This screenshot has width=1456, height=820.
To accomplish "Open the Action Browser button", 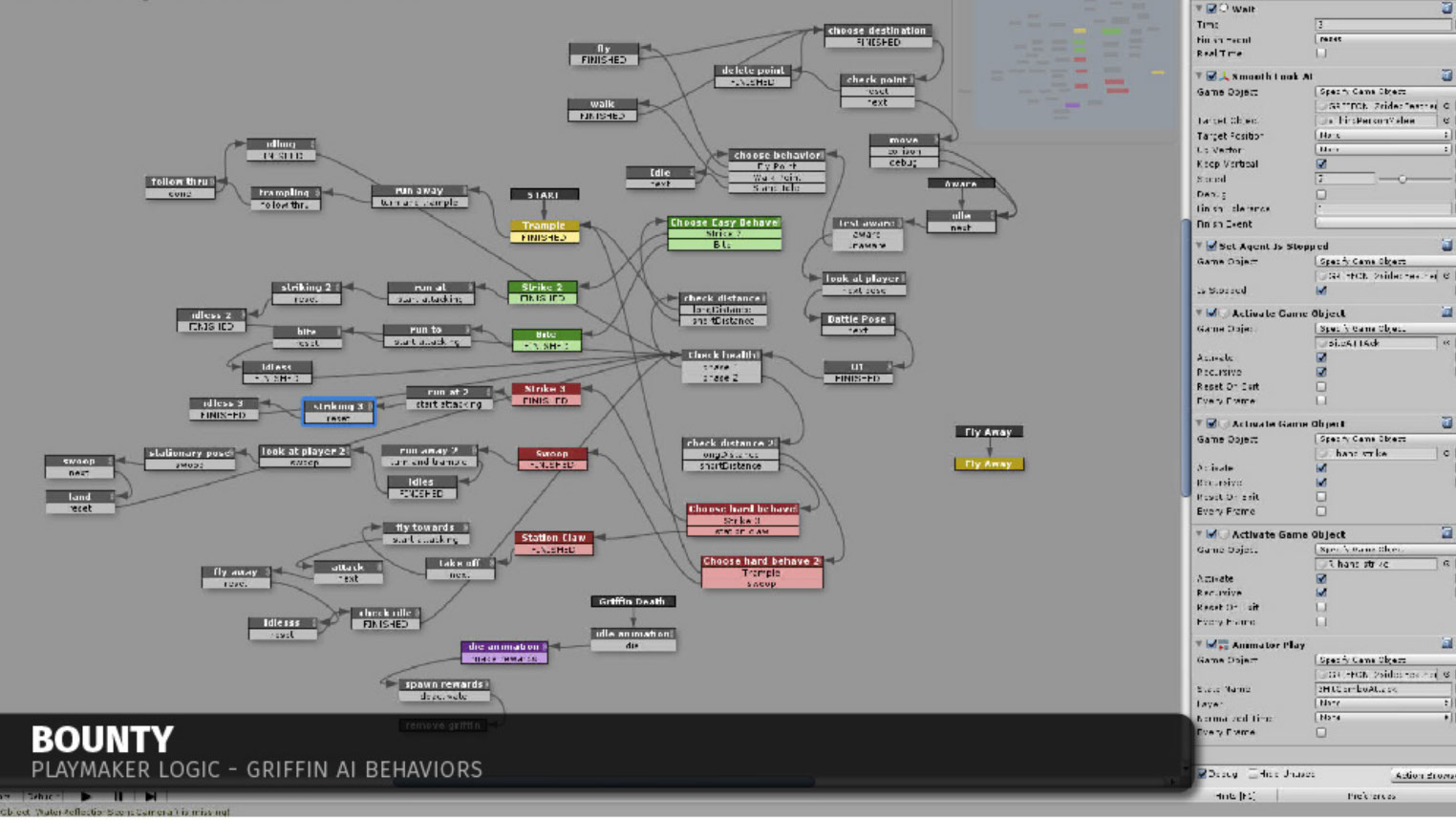I will tap(1423, 775).
